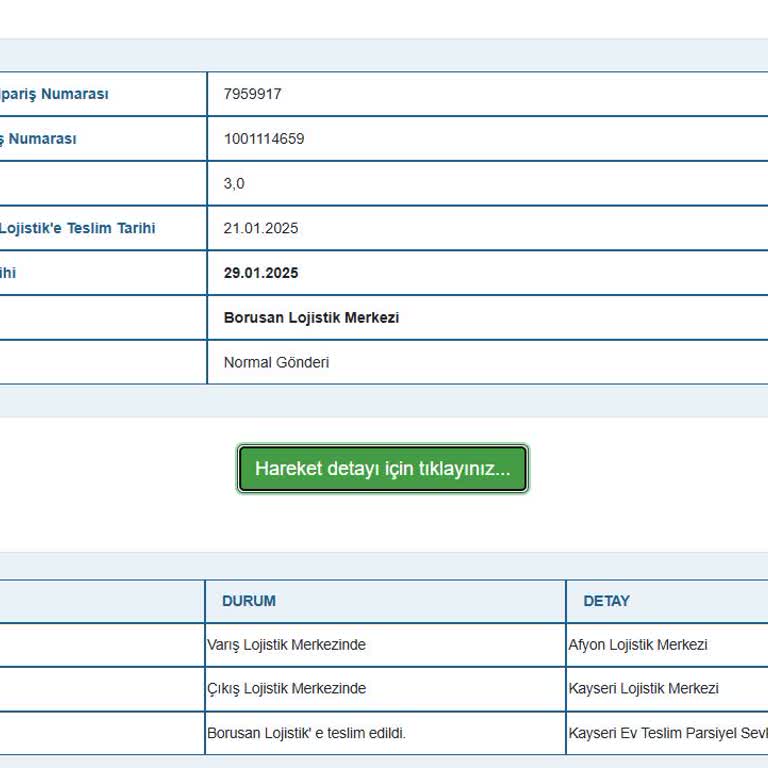Click the Normal Gönderi value
This screenshot has height=768, width=768.
276,362
